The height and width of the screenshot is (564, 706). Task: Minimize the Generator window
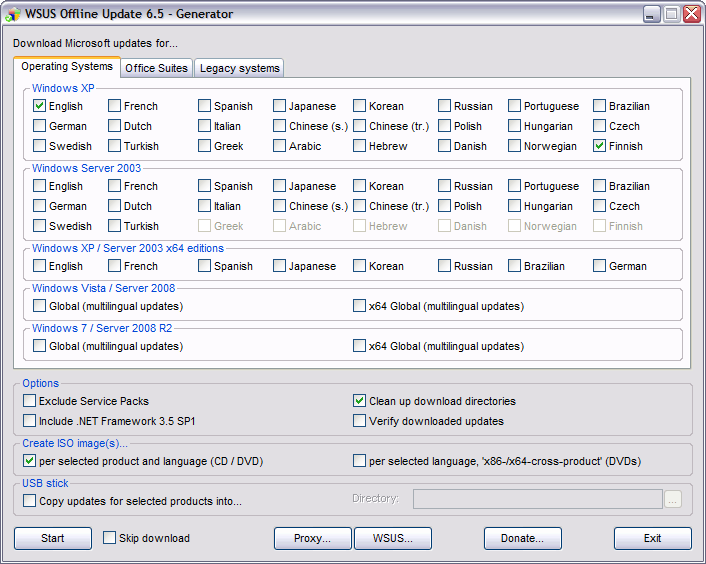pos(651,14)
